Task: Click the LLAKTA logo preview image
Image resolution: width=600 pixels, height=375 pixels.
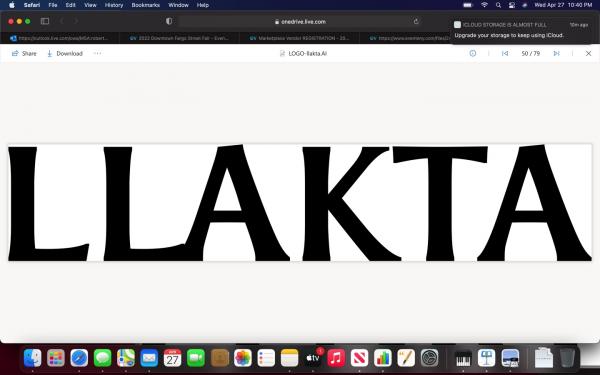Action: click(300, 203)
